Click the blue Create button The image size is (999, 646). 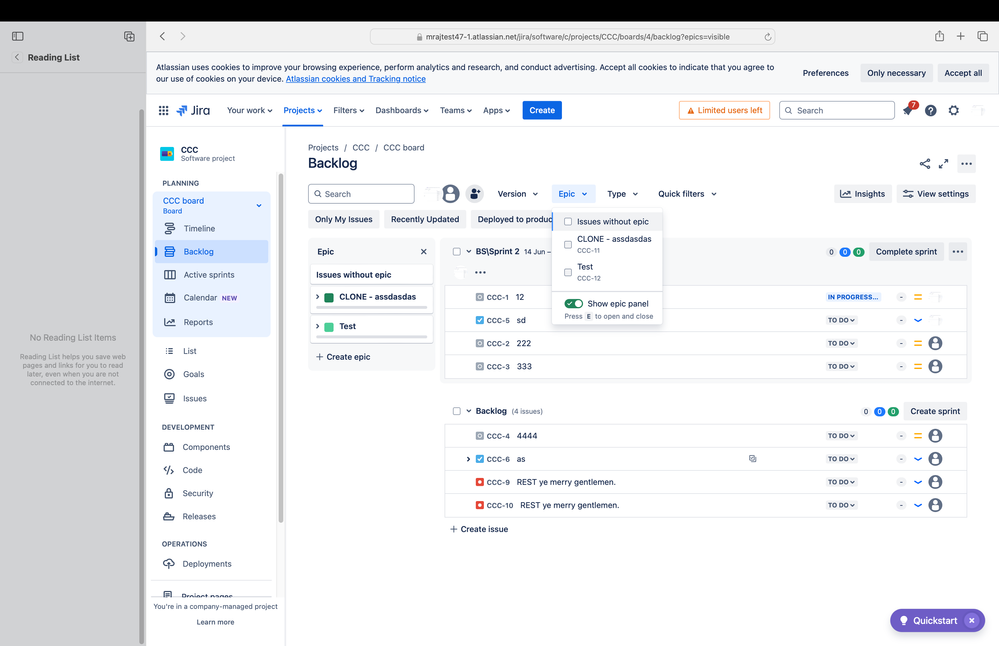click(542, 110)
